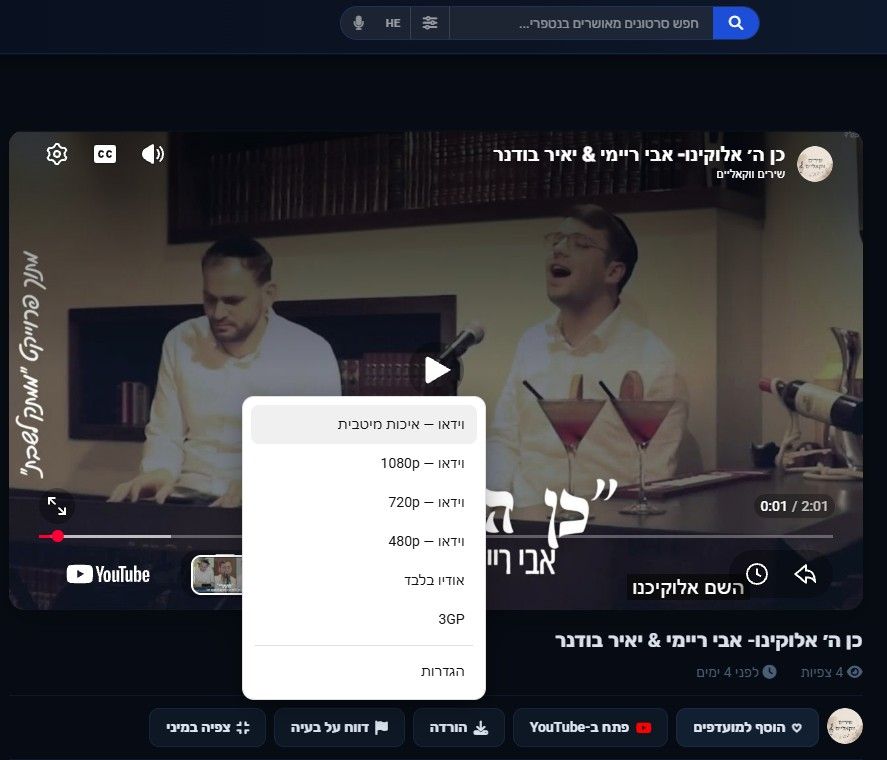Click the blue search magnifier button
Viewport: 887px width, 760px height.
(735, 23)
